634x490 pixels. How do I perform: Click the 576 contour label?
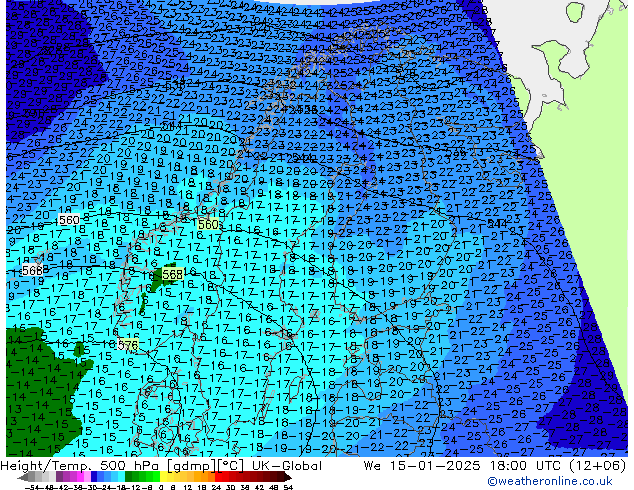point(128,345)
